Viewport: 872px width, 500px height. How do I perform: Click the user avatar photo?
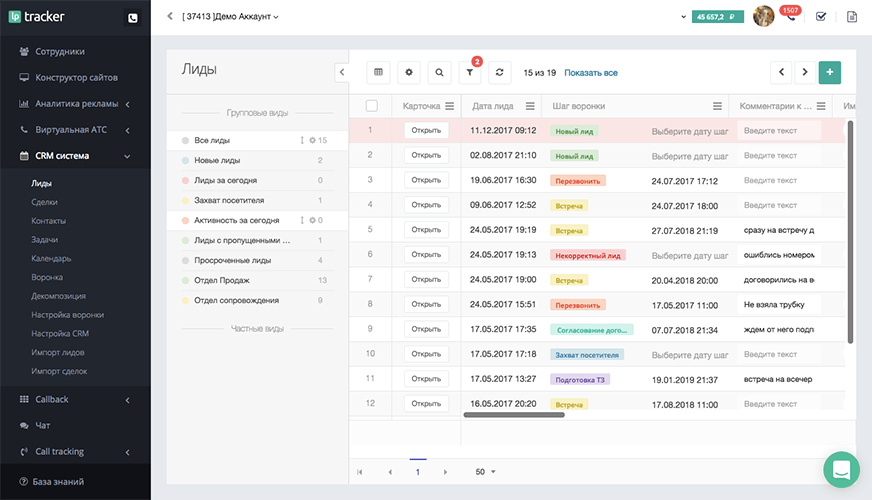pos(764,17)
